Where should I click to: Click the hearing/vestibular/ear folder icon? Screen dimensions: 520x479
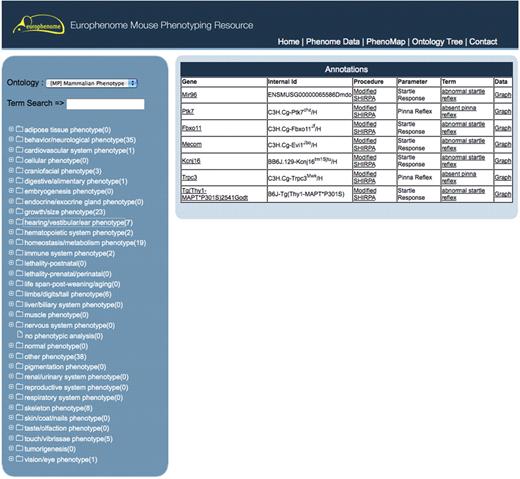19,222
